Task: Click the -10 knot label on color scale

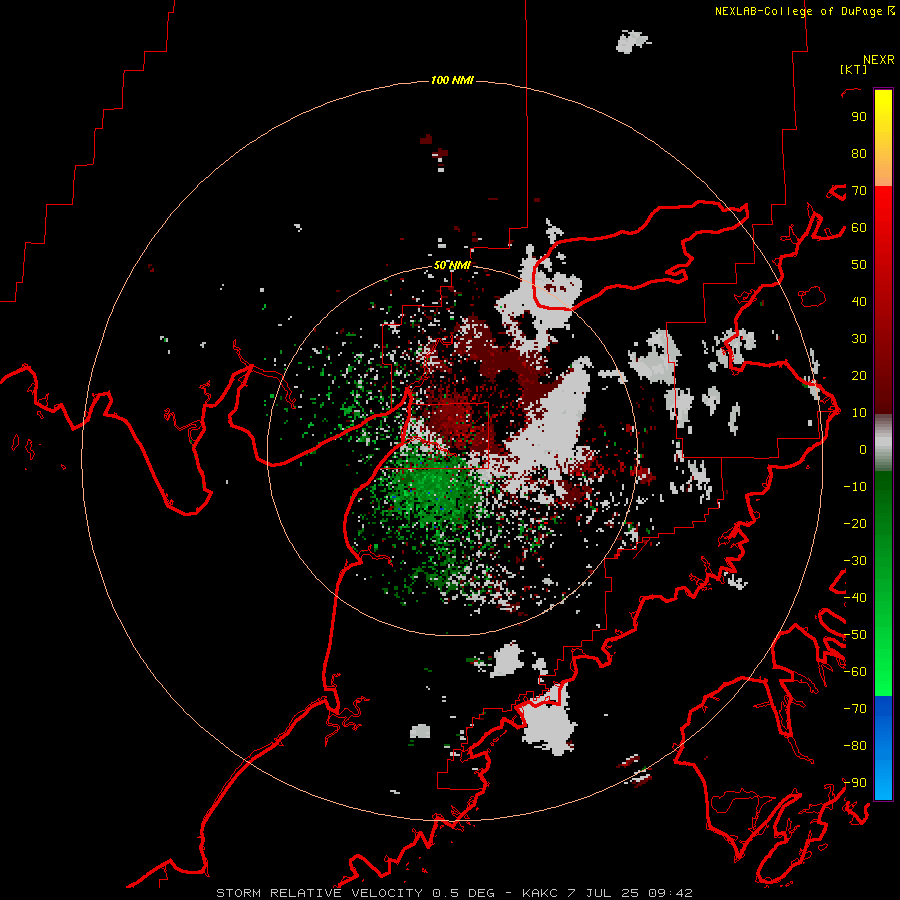Action: (x=855, y=487)
